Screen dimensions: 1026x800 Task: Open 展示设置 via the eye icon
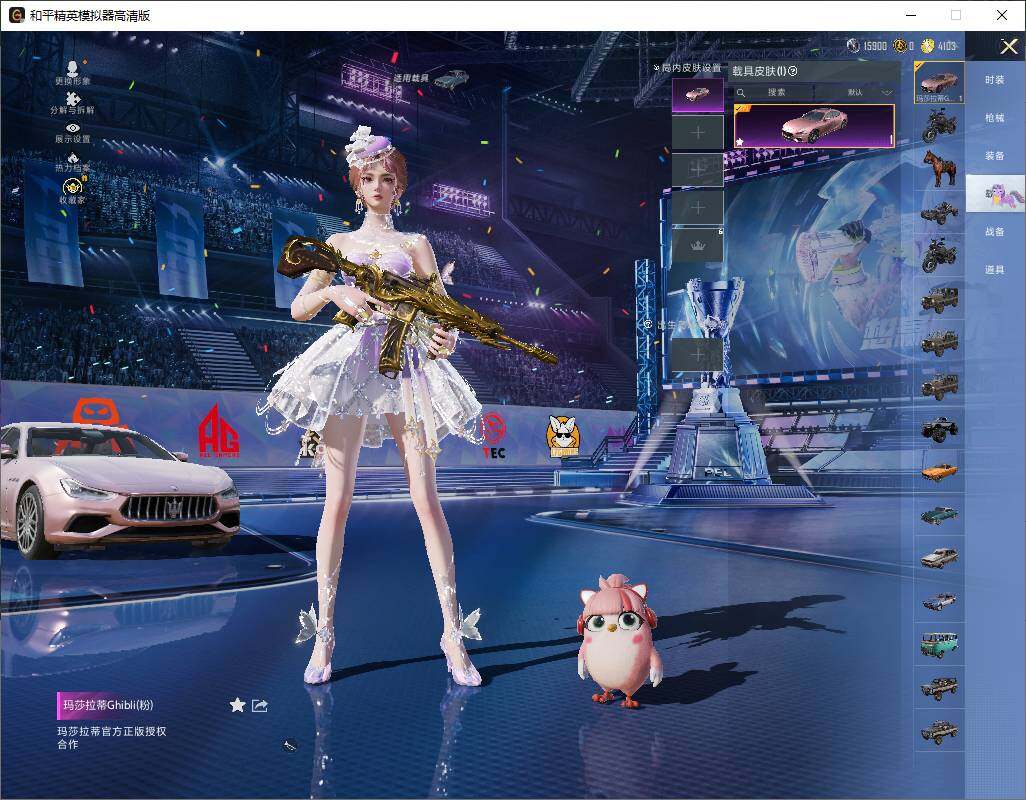point(72,127)
